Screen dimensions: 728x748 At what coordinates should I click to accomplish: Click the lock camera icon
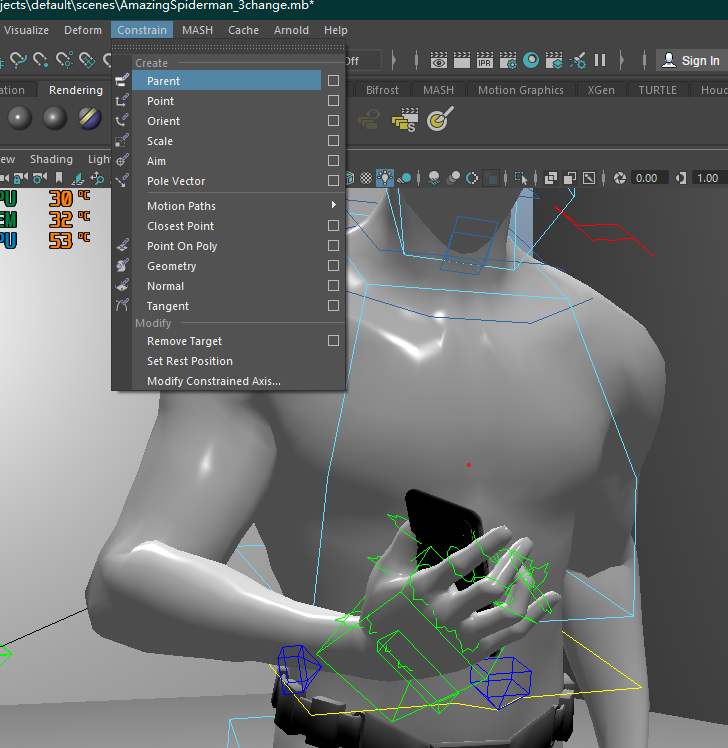coord(20,178)
